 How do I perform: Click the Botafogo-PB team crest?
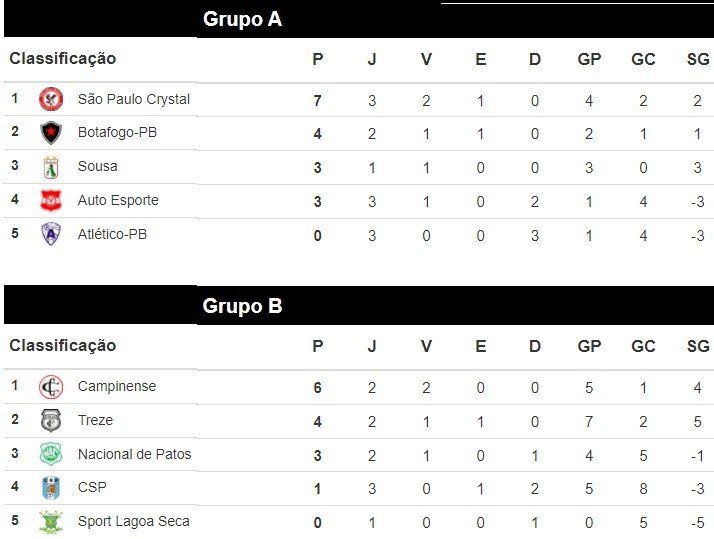click(50, 133)
